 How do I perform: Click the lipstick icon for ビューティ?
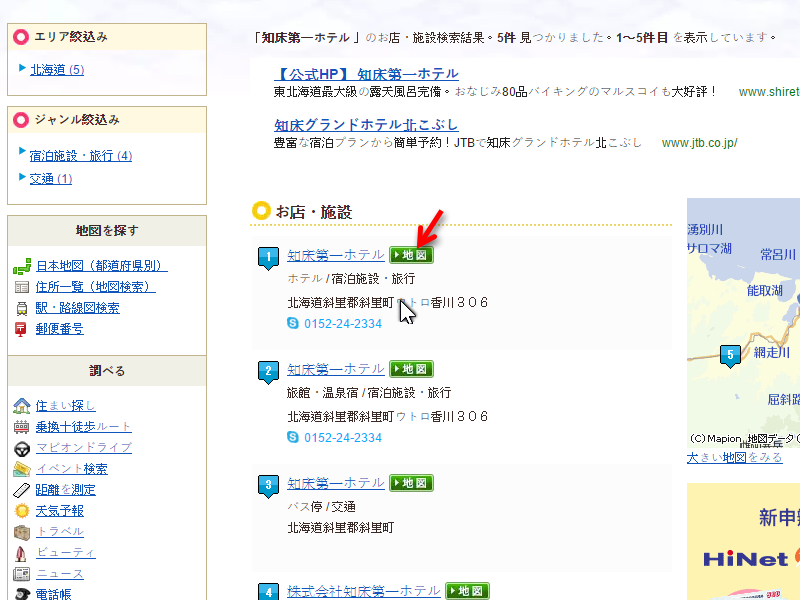coord(21,553)
